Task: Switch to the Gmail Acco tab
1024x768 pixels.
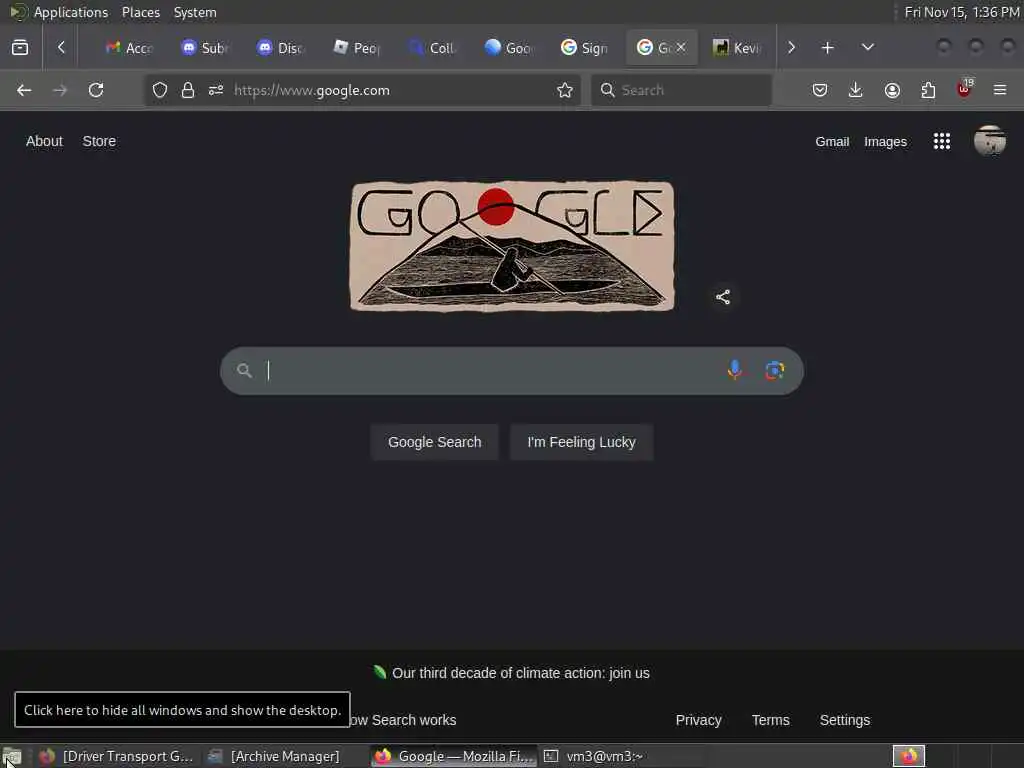Action: pos(129,48)
